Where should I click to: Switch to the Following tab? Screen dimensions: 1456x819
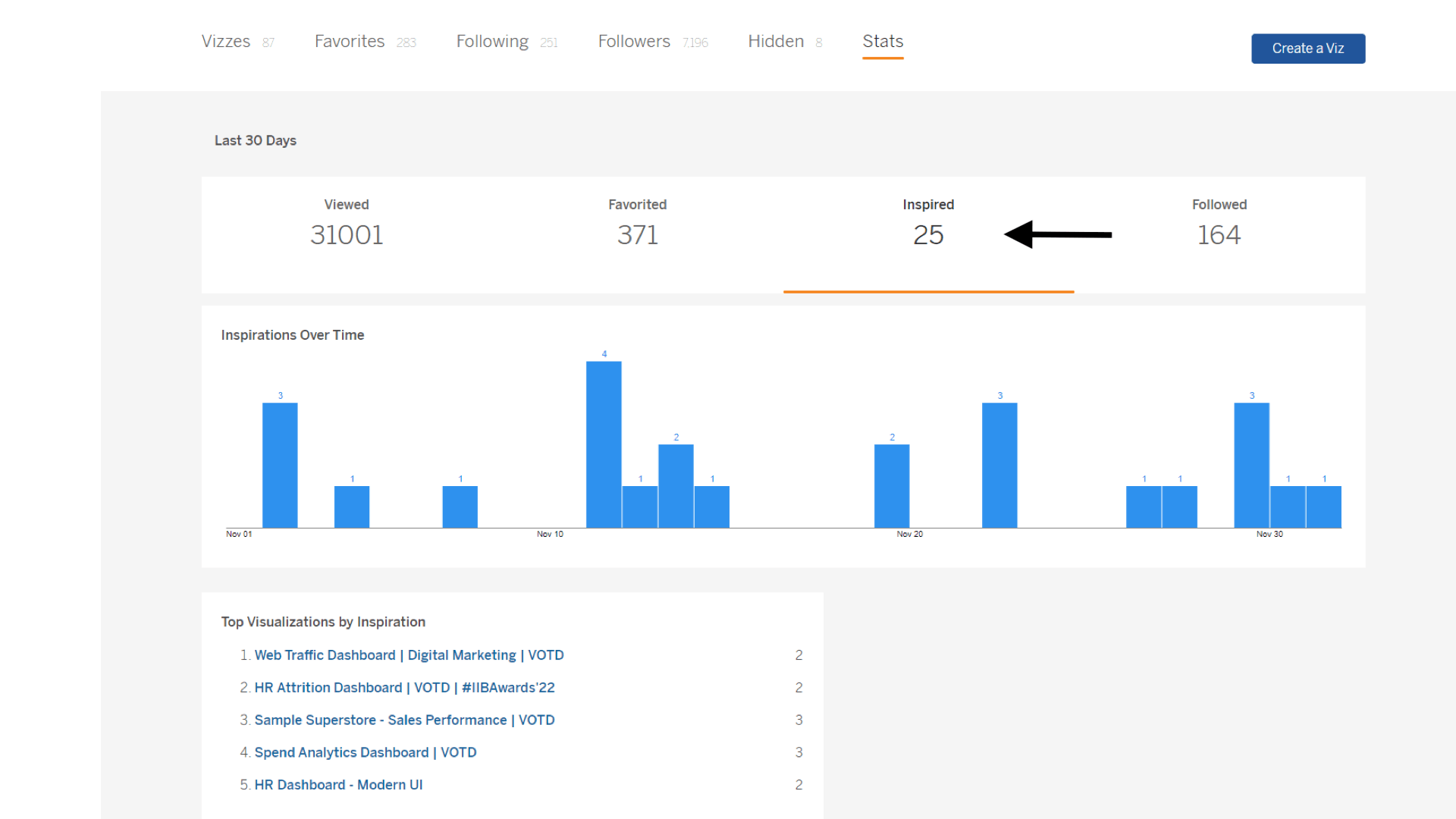491,41
